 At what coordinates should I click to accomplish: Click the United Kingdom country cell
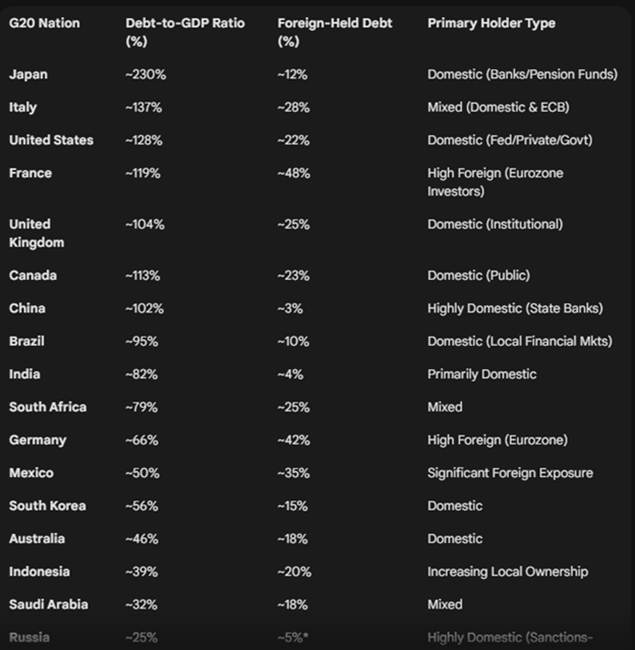pos(37,232)
